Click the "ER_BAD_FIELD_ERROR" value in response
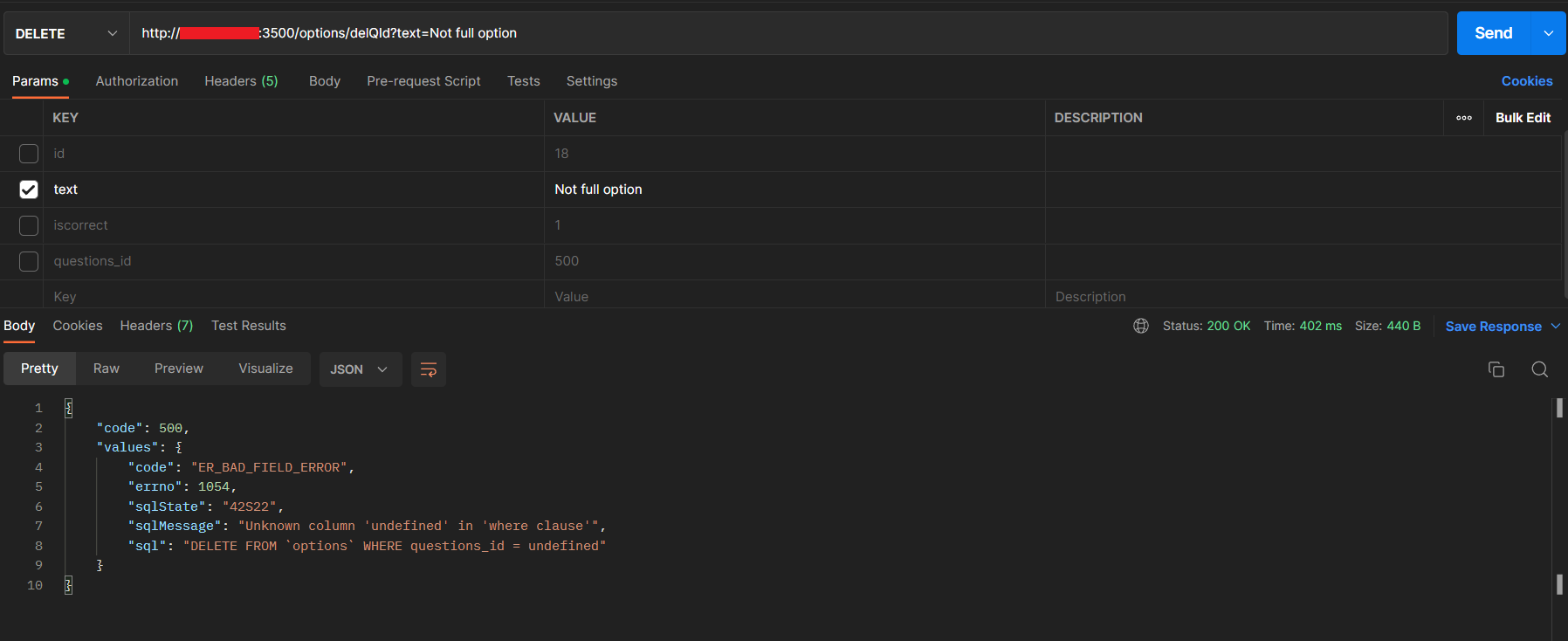1568x641 pixels. coord(269,467)
